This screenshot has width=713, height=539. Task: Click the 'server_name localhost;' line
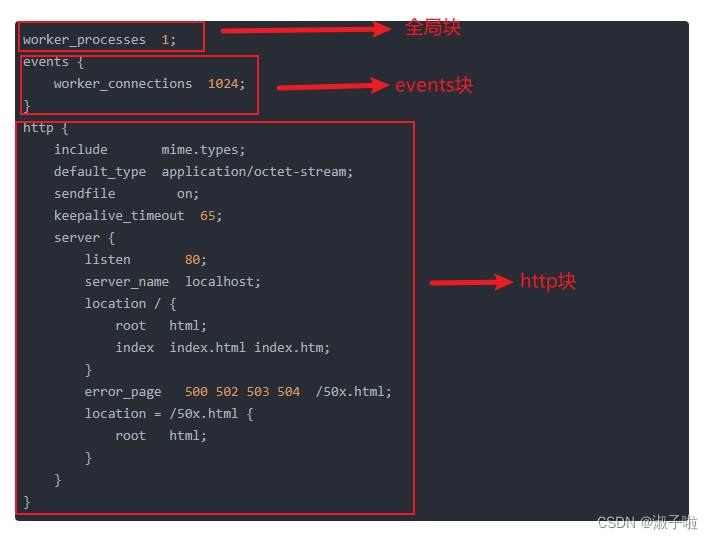(172, 282)
